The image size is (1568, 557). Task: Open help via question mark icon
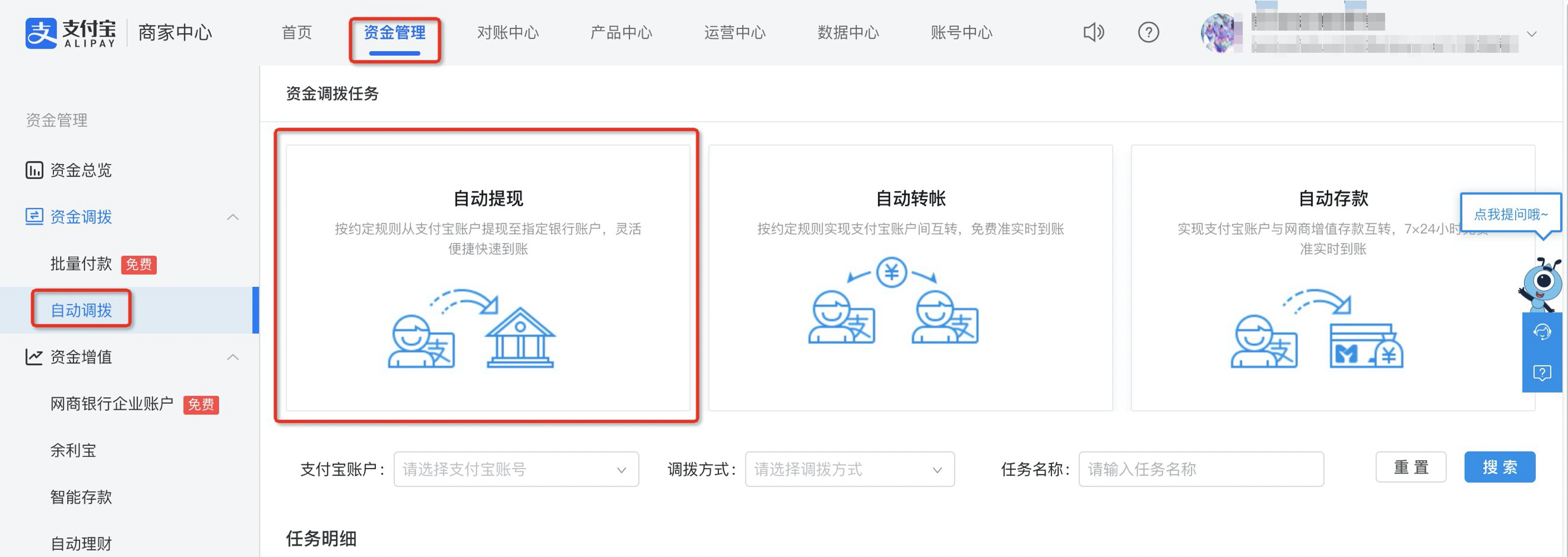[1148, 32]
